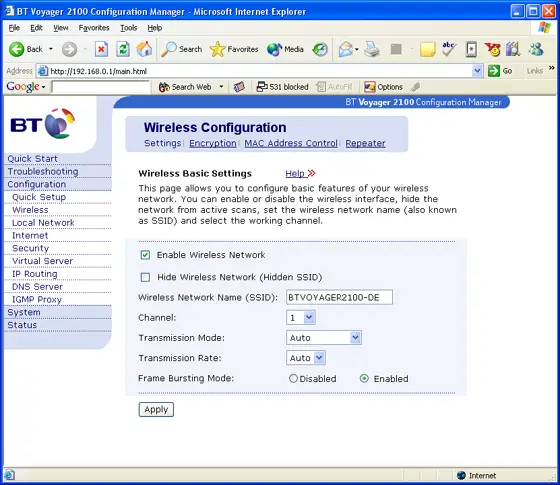
Task: Select Frame Bursting Mode Enabled radio
Action: (364, 378)
